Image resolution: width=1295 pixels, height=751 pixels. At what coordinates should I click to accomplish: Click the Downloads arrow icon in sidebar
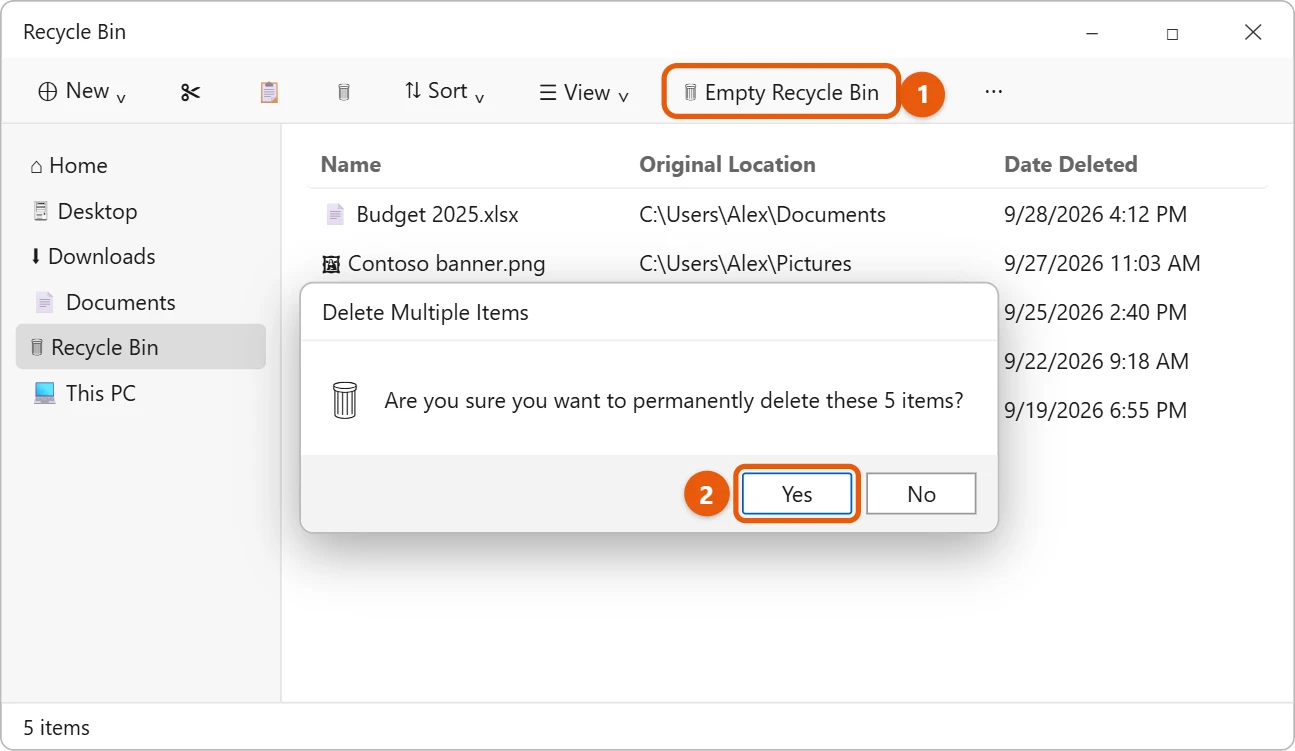[x=36, y=257]
